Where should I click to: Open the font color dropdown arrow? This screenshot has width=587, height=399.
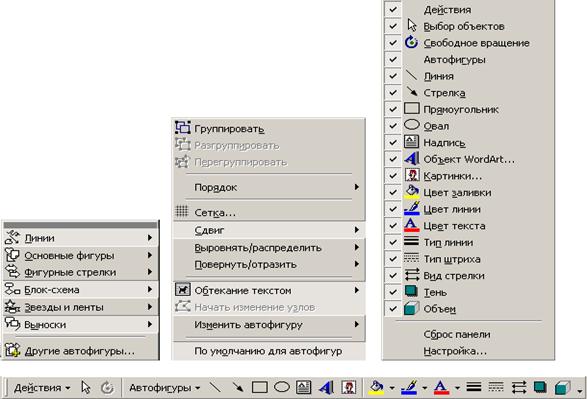(457, 388)
